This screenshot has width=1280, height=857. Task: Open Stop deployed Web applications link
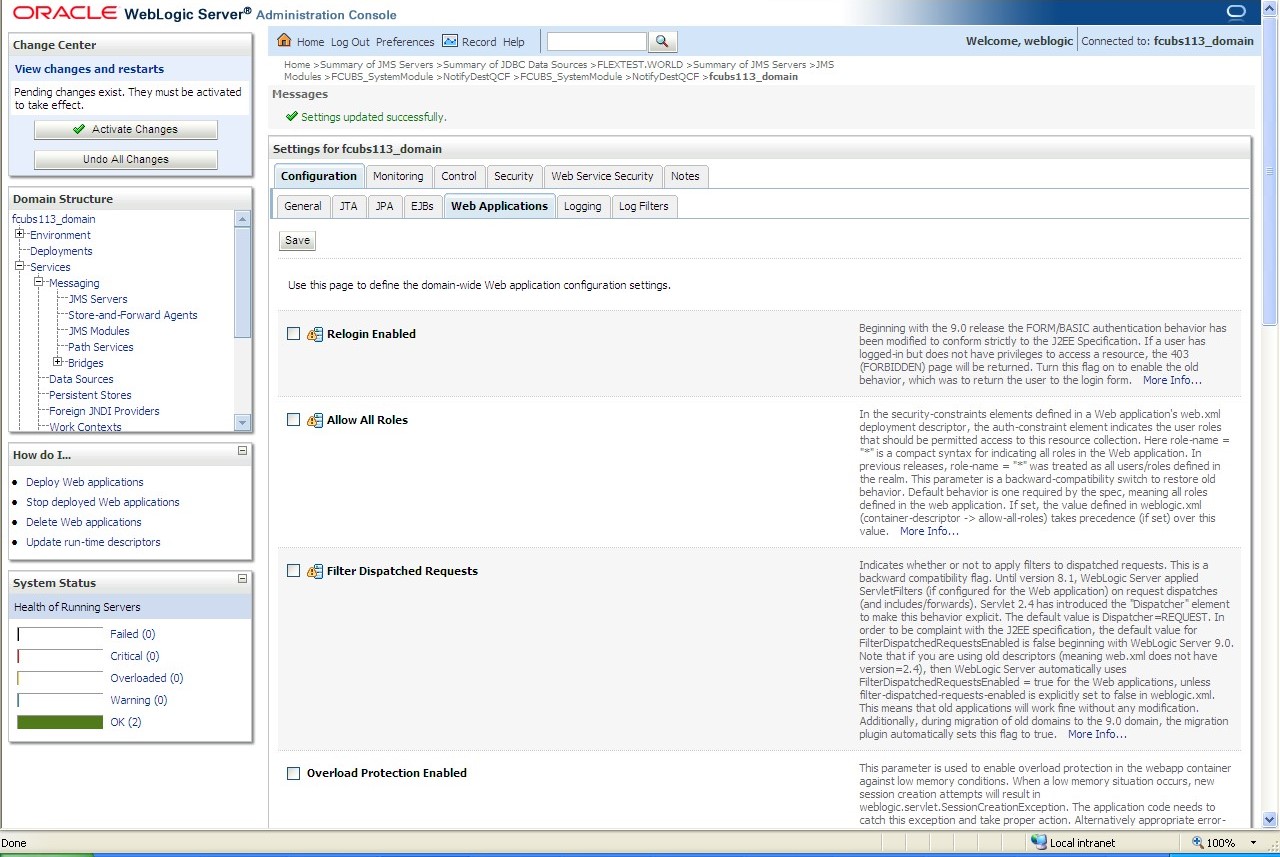tap(103, 502)
